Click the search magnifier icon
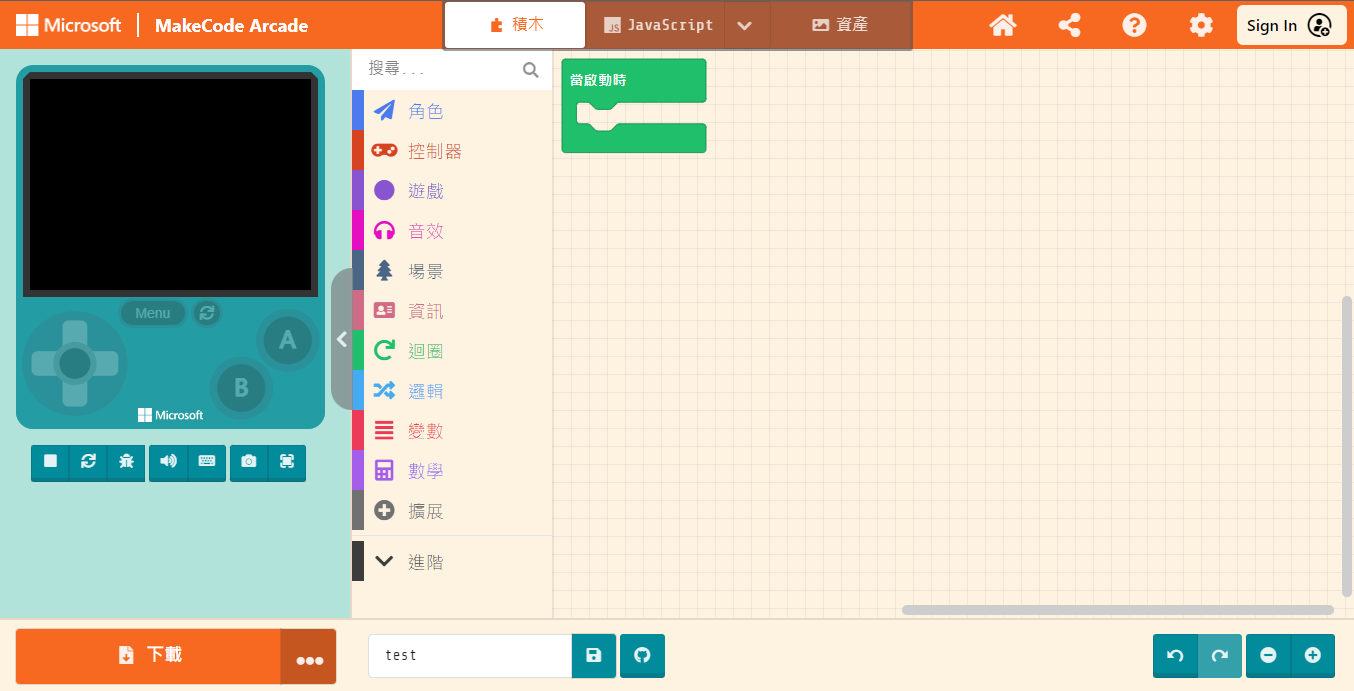1354x691 pixels. pyautogui.click(x=531, y=69)
